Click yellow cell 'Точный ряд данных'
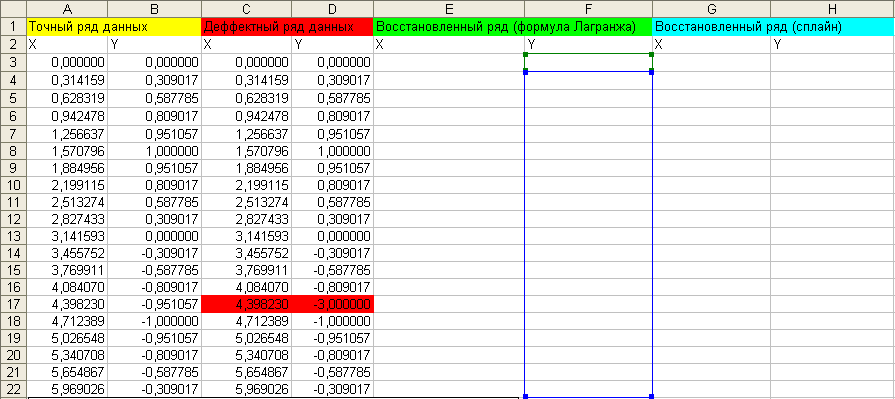Screen dimensions: 895x399 coord(114,27)
